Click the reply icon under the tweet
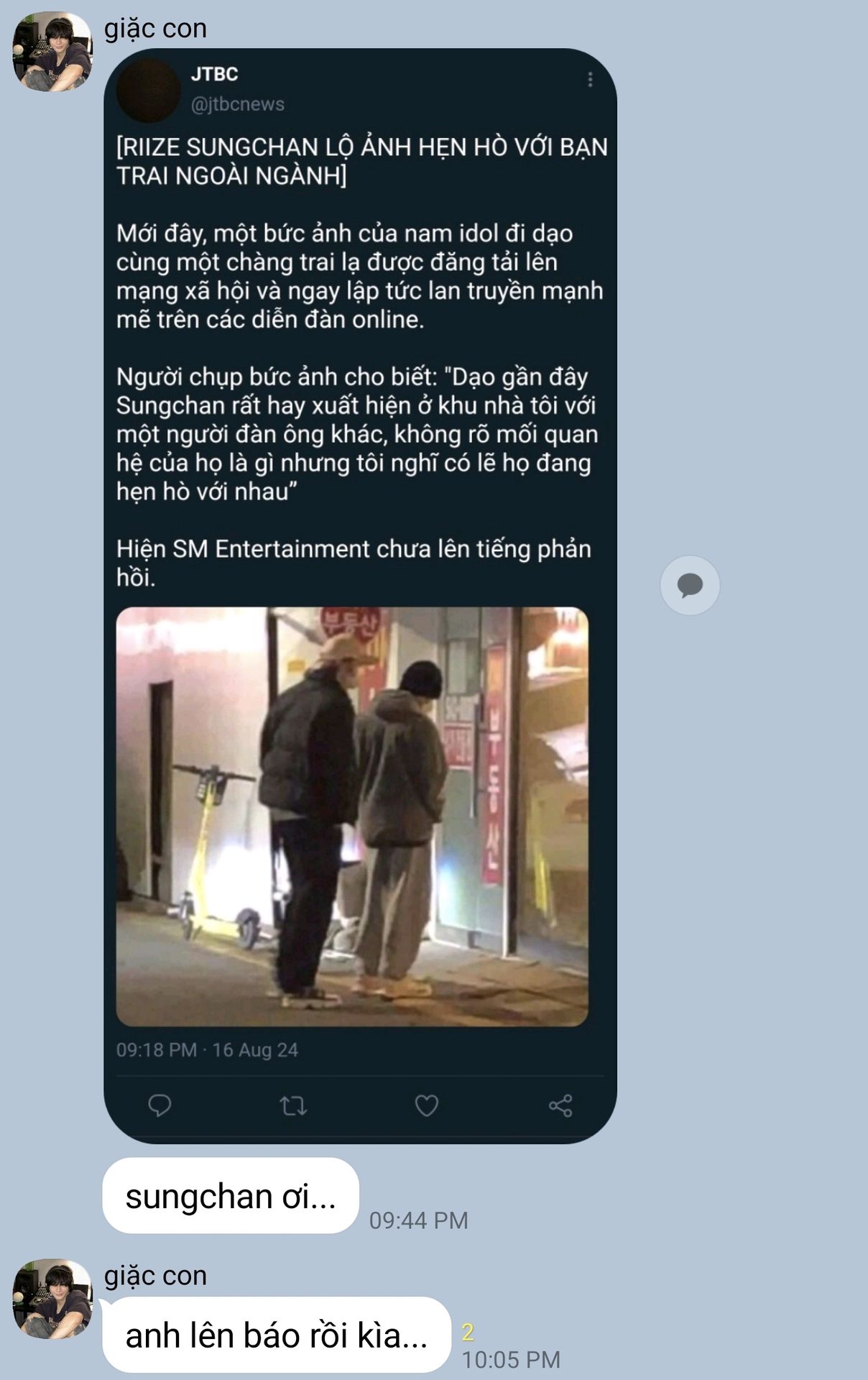The height and width of the screenshot is (1380, 868). [159, 1105]
